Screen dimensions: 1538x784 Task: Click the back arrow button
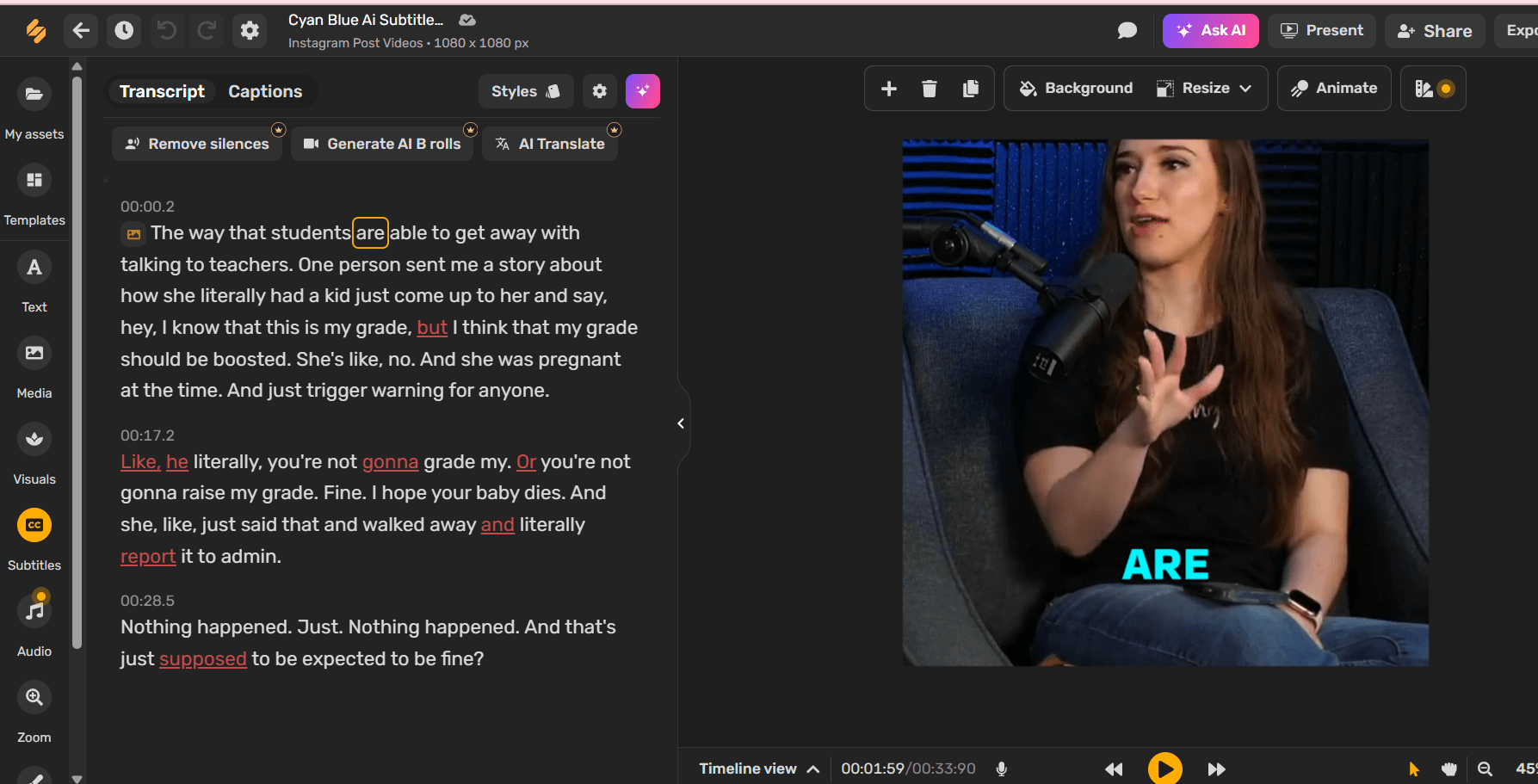[x=81, y=31]
